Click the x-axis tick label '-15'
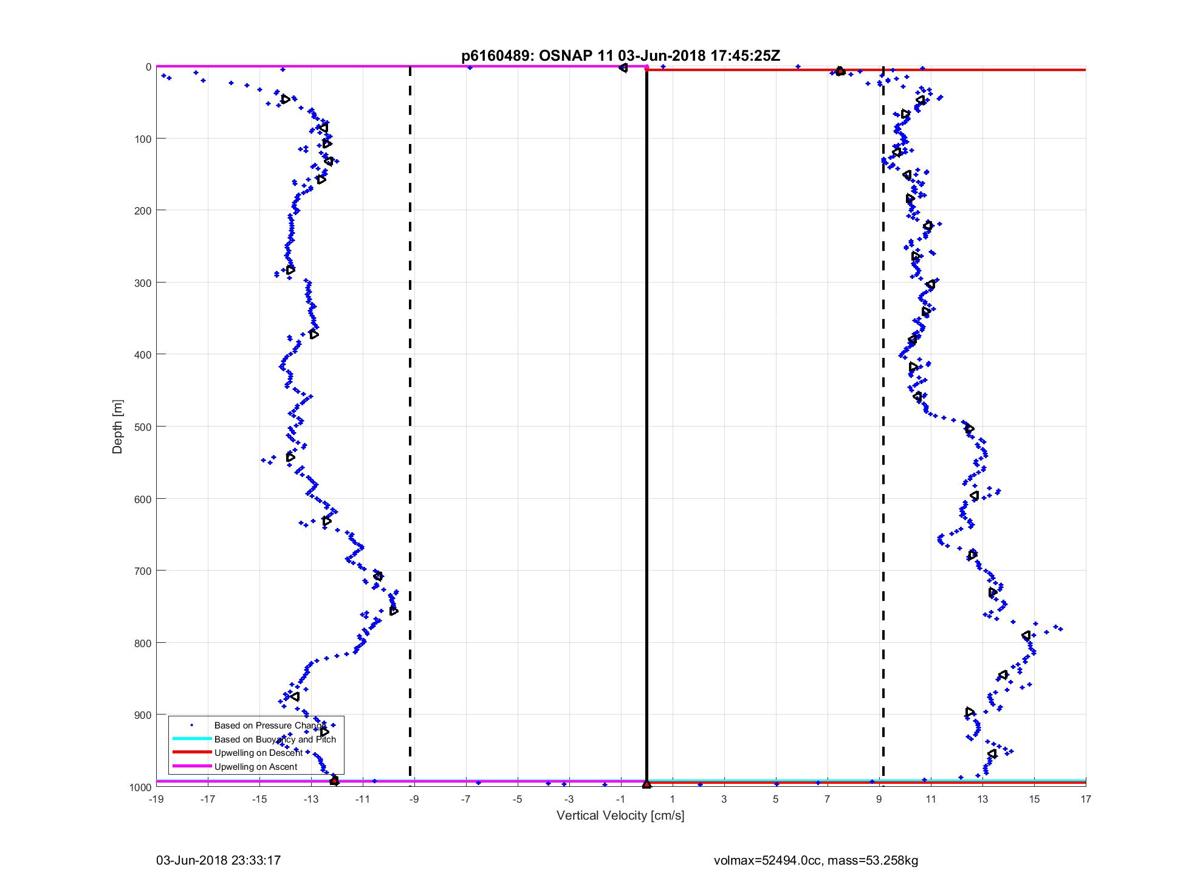1200x885 pixels. click(x=259, y=799)
